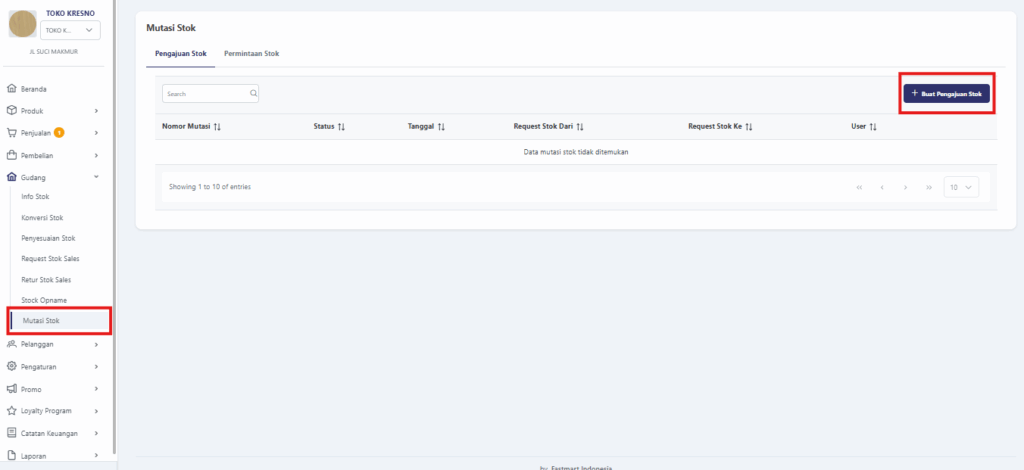This screenshot has width=1024, height=470.
Task: Click the search magnifier icon
Action: [253, 93]
